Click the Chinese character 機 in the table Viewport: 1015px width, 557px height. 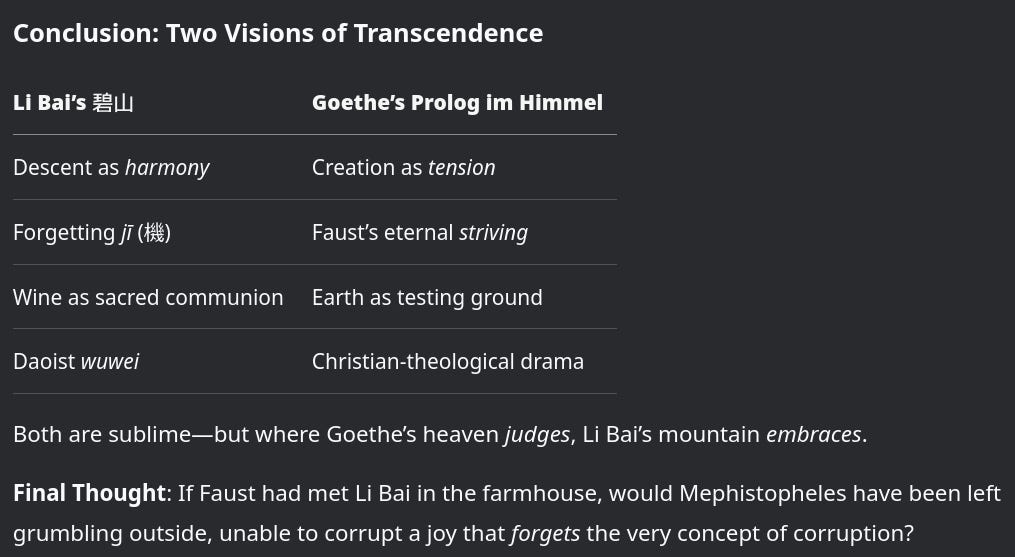pyautogui.click(x=154, y=233)
